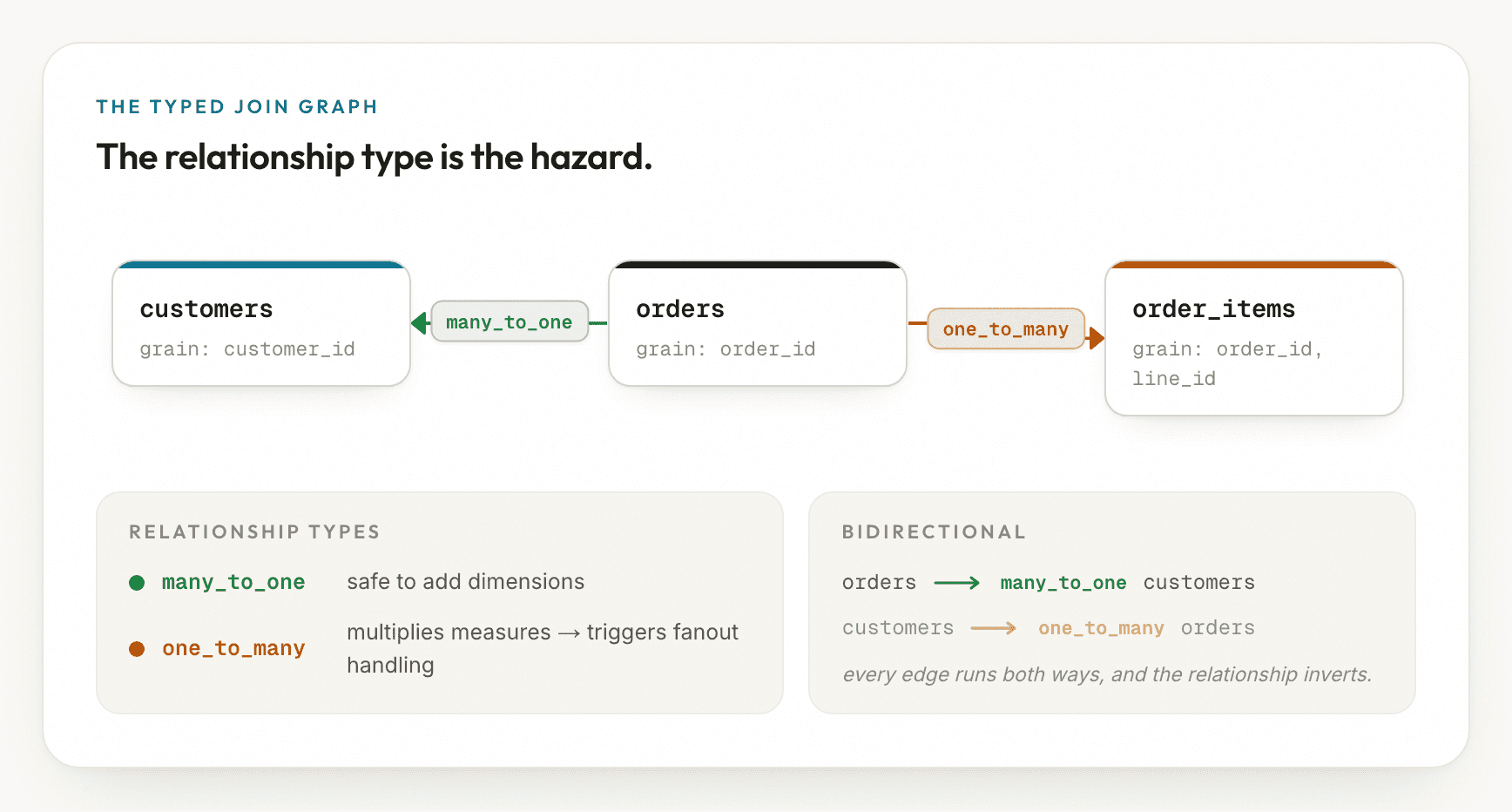Viewport: 1512px width, 812px height.
Task: Click the green dot beside many_to_one legend
Action: tap(137, 583)
